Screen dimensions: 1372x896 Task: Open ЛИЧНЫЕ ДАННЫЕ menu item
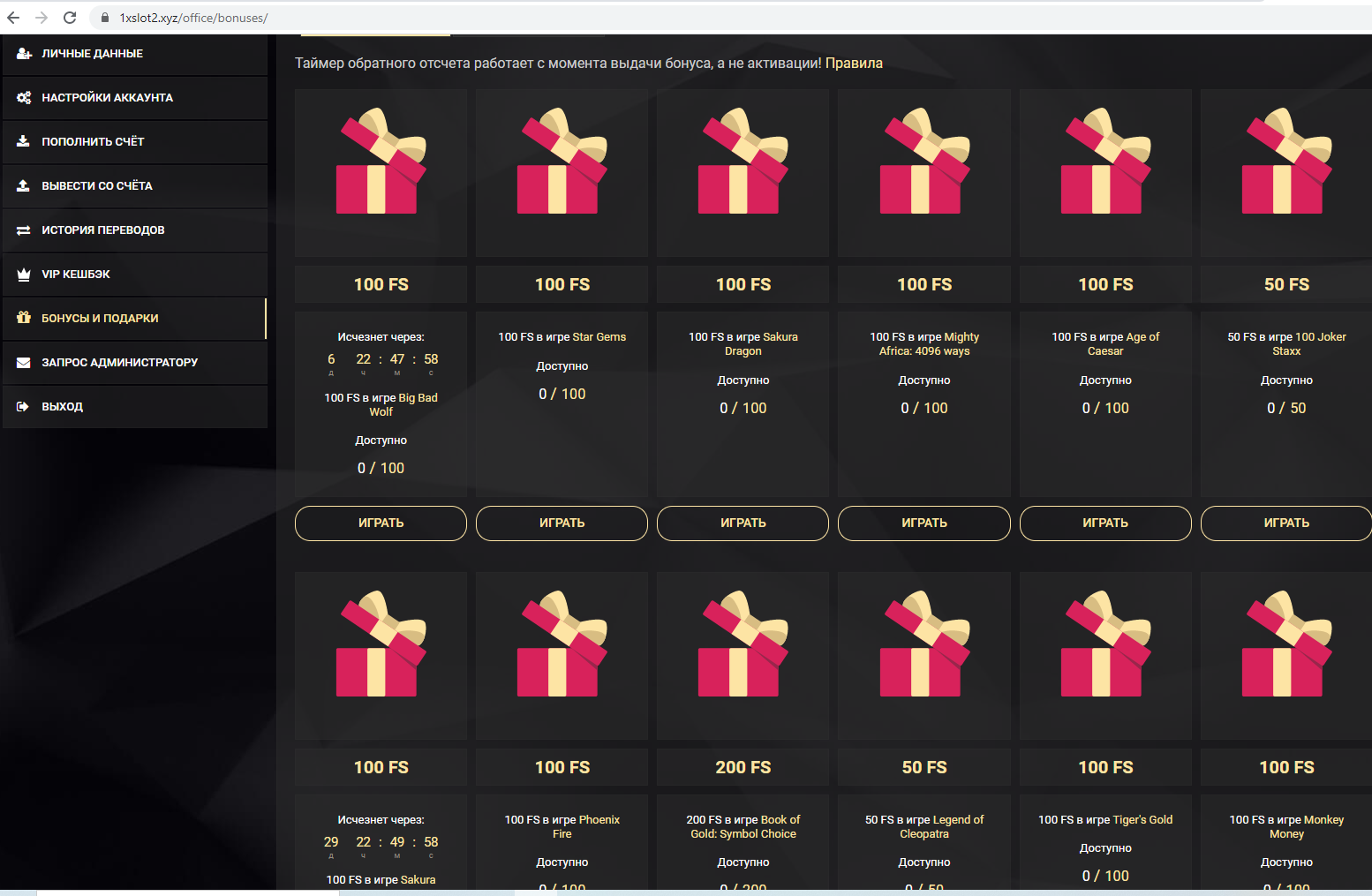pos(134,54)
